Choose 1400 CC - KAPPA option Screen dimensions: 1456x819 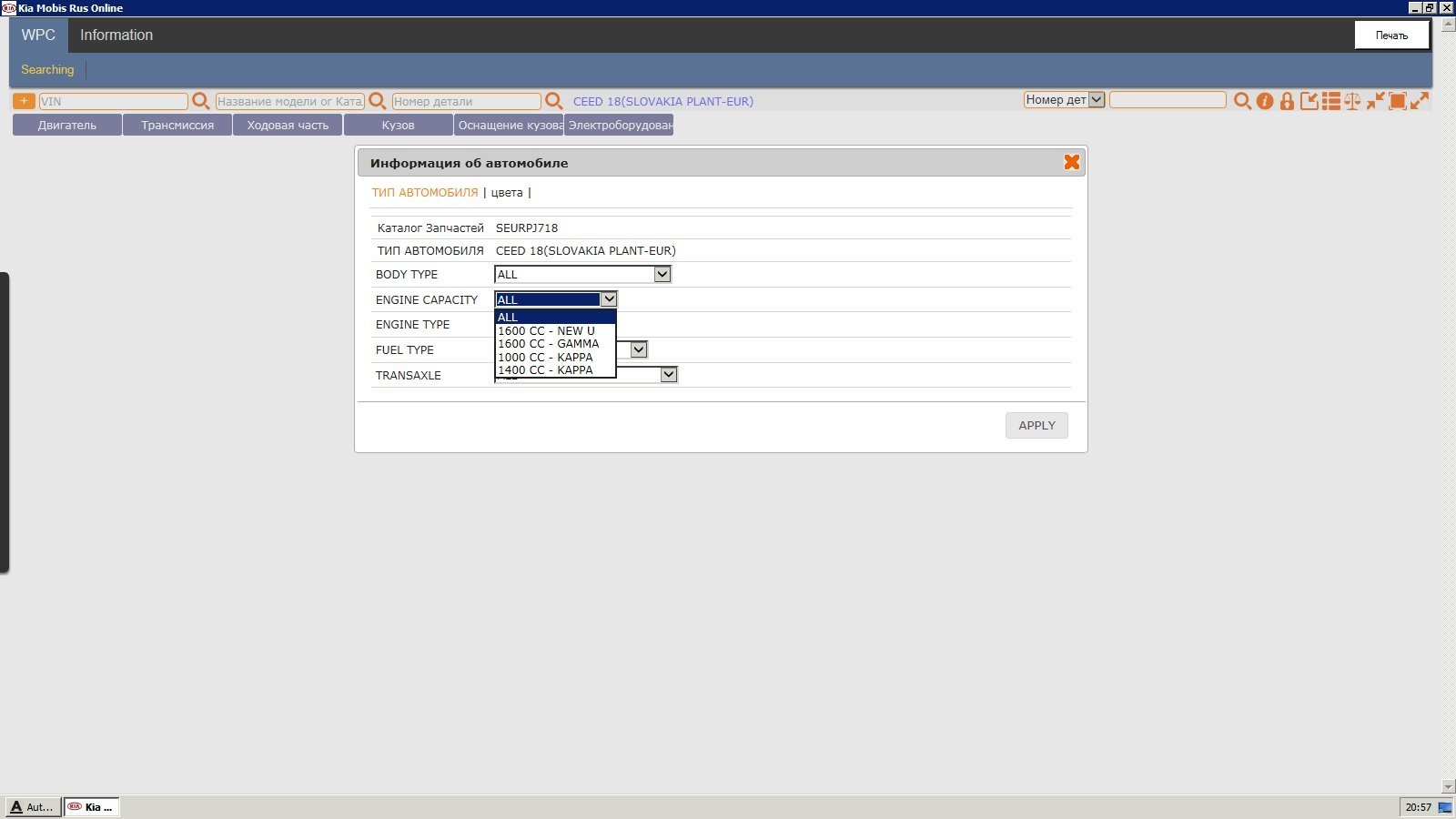(x=555, y=369)
